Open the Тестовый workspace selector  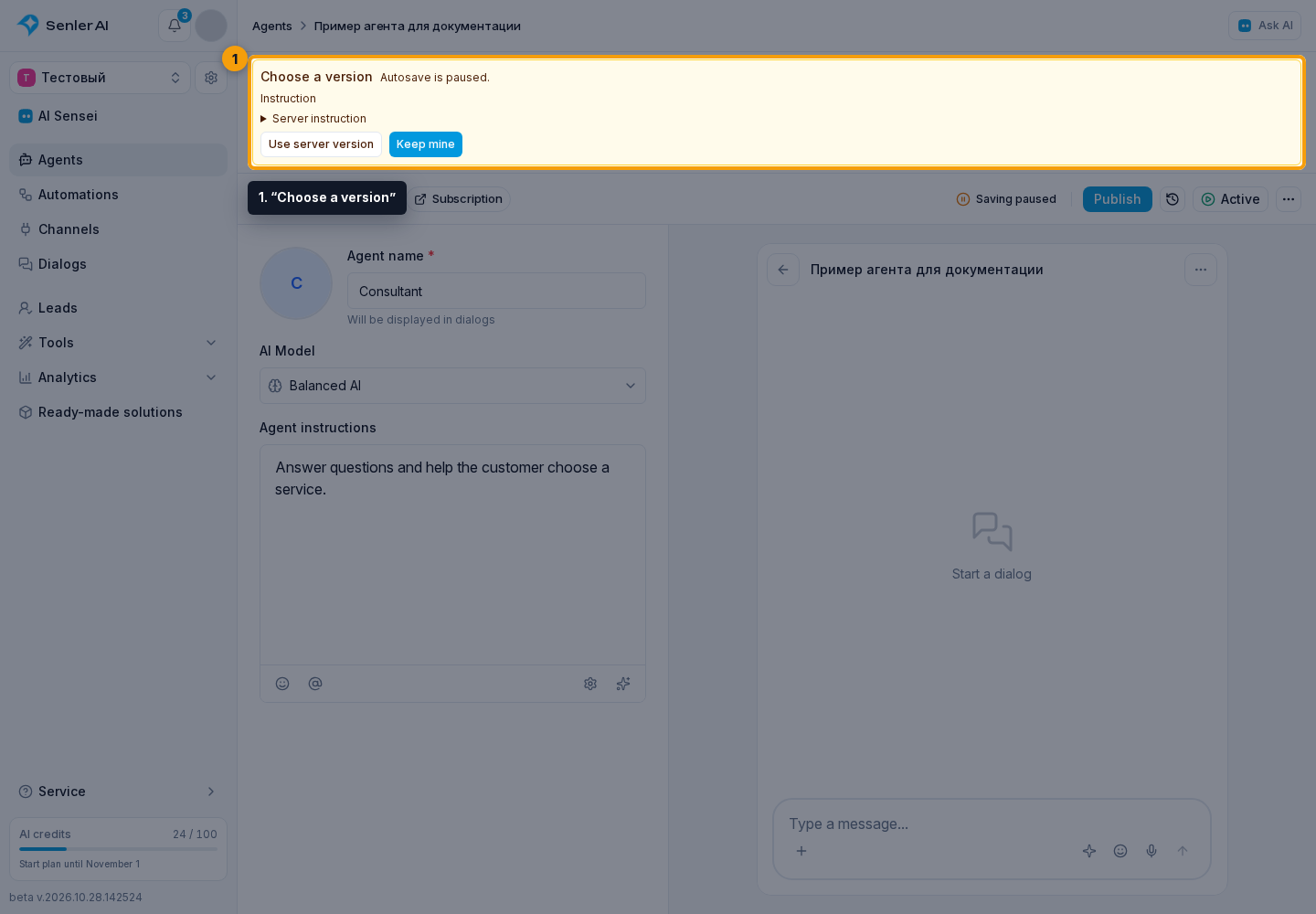101,78
